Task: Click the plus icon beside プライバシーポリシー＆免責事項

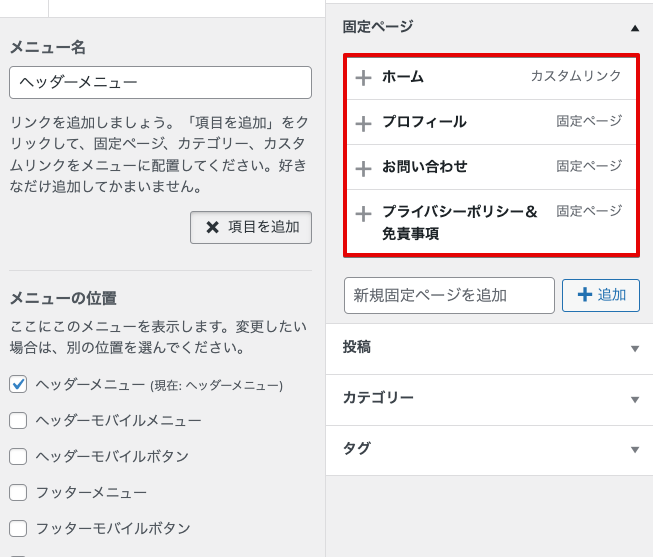Action: coord(363,213)
